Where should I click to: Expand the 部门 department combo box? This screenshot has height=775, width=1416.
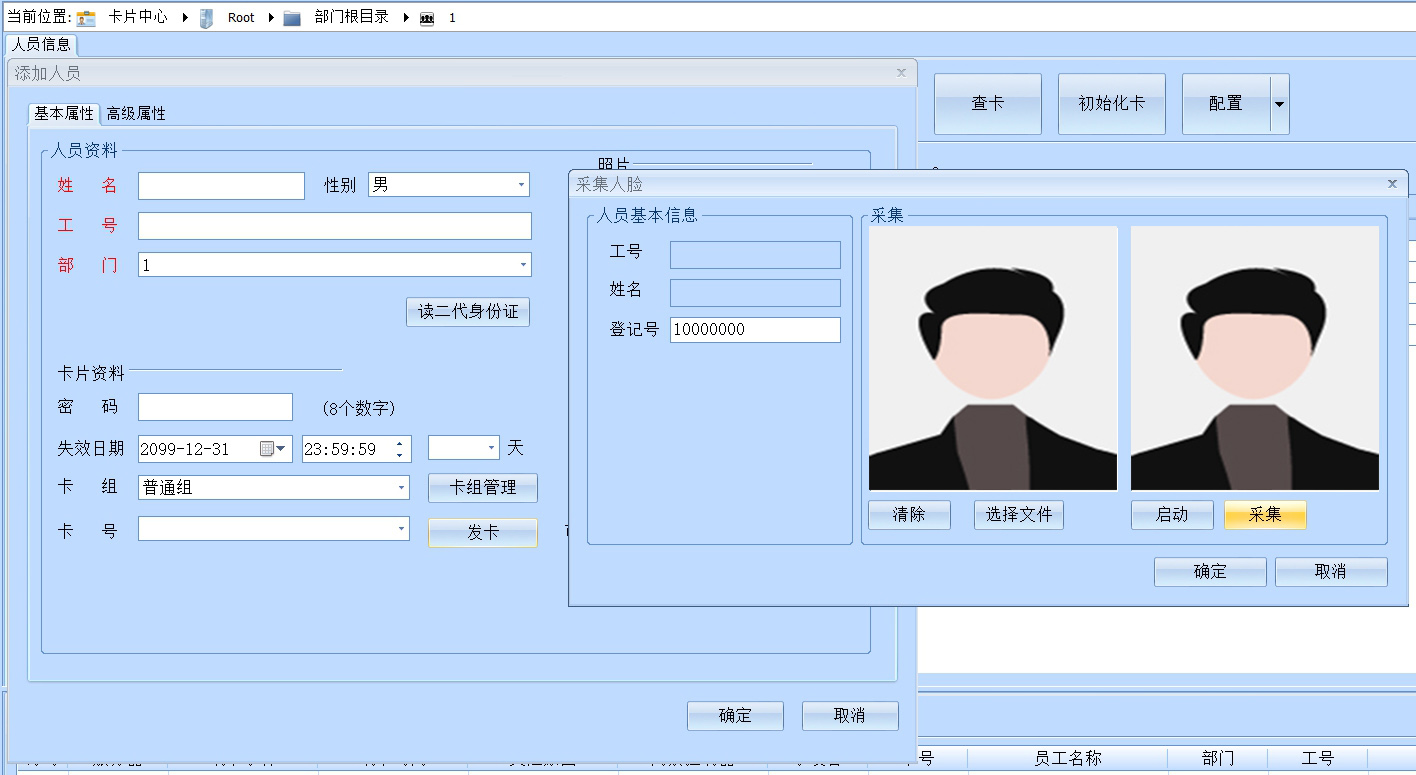523,265
